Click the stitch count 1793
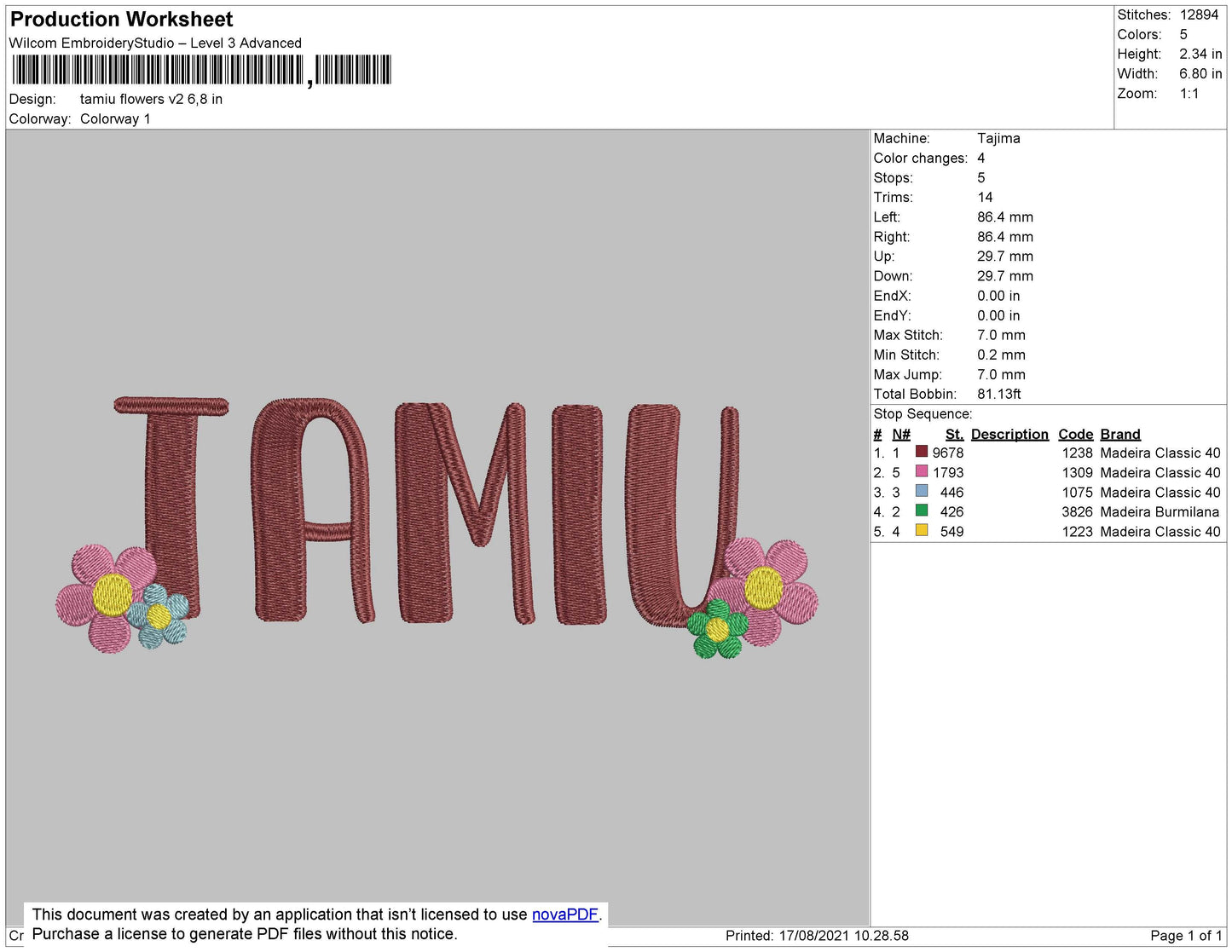Screen dimensions: 1232x952 (948, 473)
